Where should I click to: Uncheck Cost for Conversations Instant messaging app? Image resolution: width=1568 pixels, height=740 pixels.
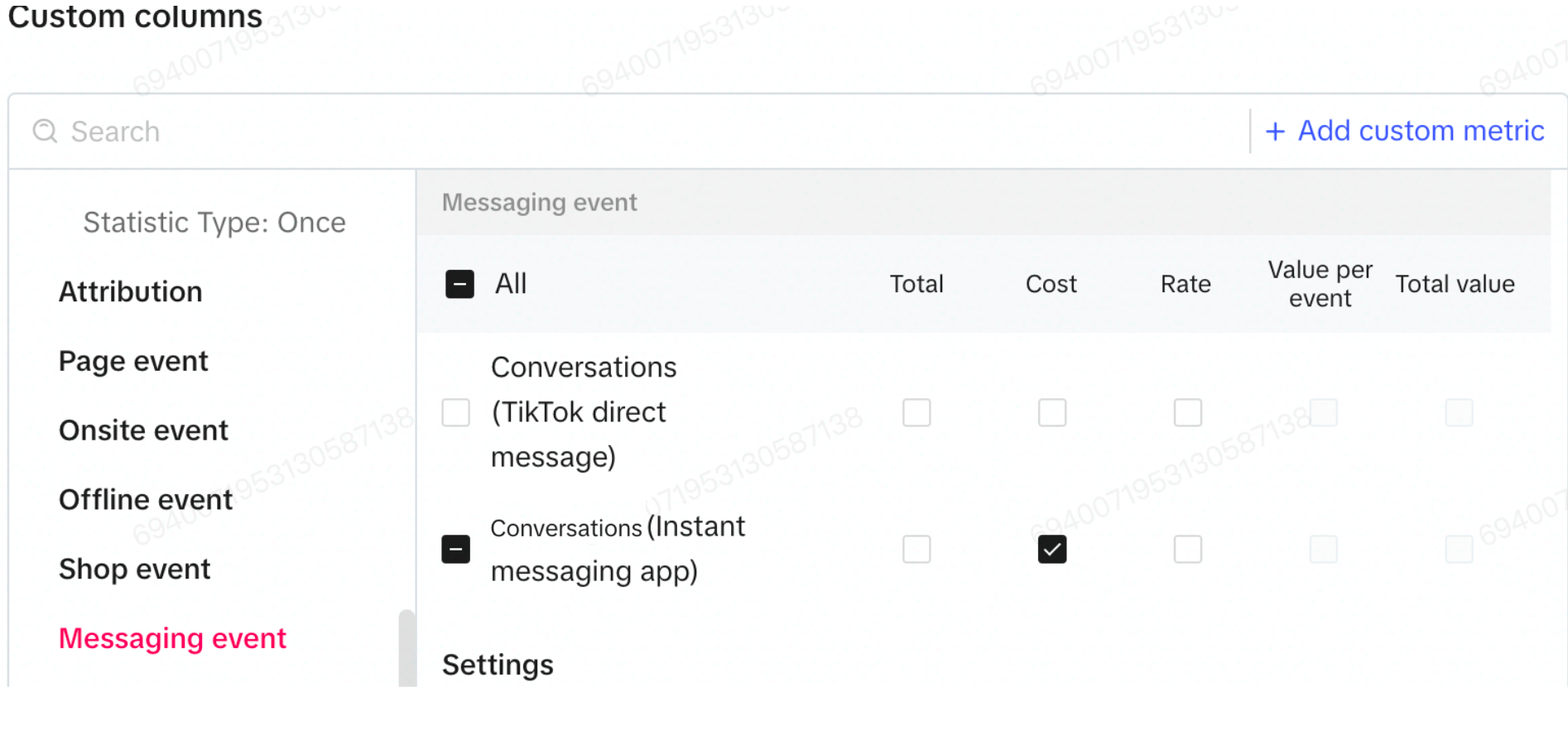1051,549
